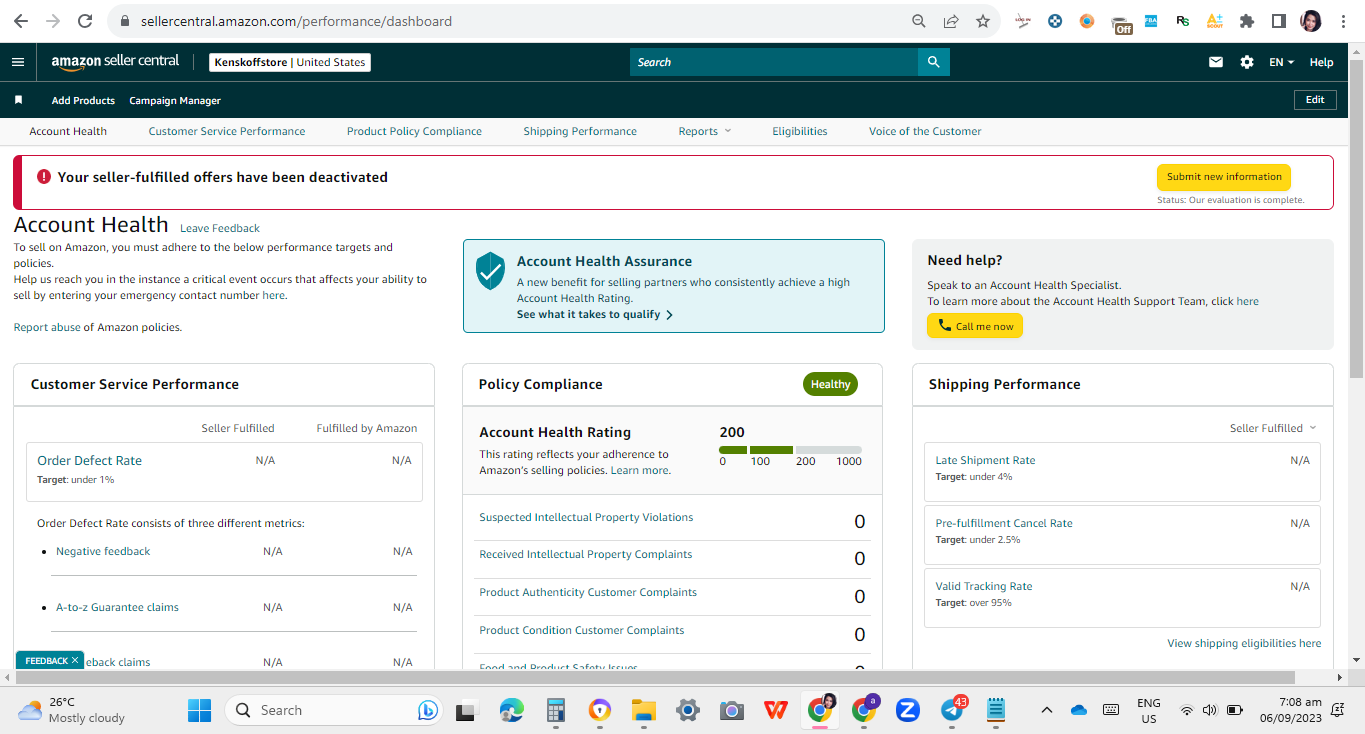Viewport: 1365px width, 734px height.
Task: Click the extension icon with Off badge
Action: (1122, 24)
